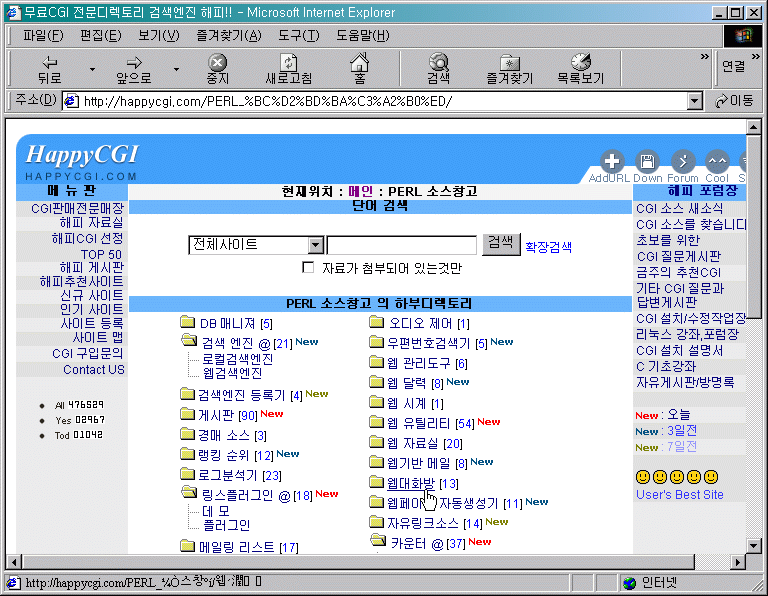Screen dimensions: 768x596
Task: Open the 편집(E) menu
Action: (100, 36)
